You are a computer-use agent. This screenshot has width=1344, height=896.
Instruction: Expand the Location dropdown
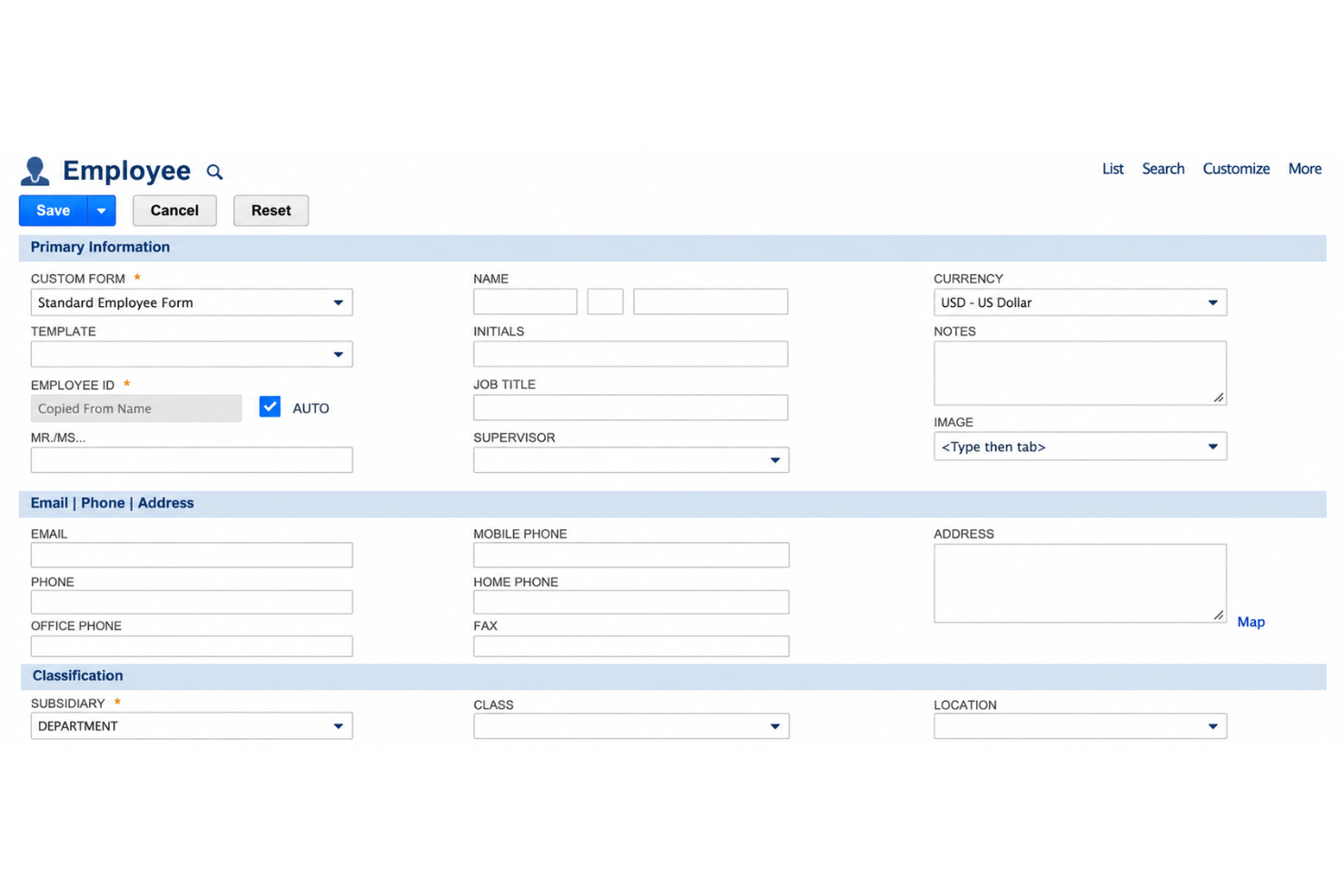click(1080, 726)
